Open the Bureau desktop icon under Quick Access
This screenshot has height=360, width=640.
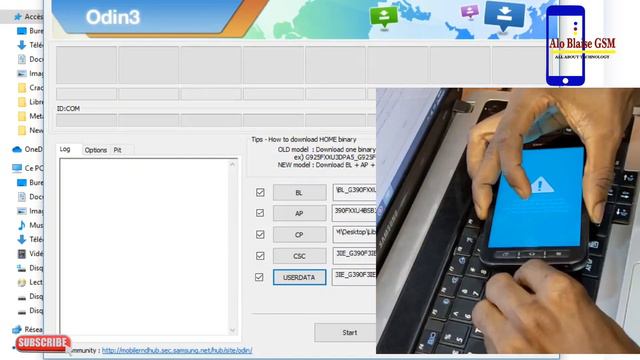pyautogui.click(x=22, y=31)
